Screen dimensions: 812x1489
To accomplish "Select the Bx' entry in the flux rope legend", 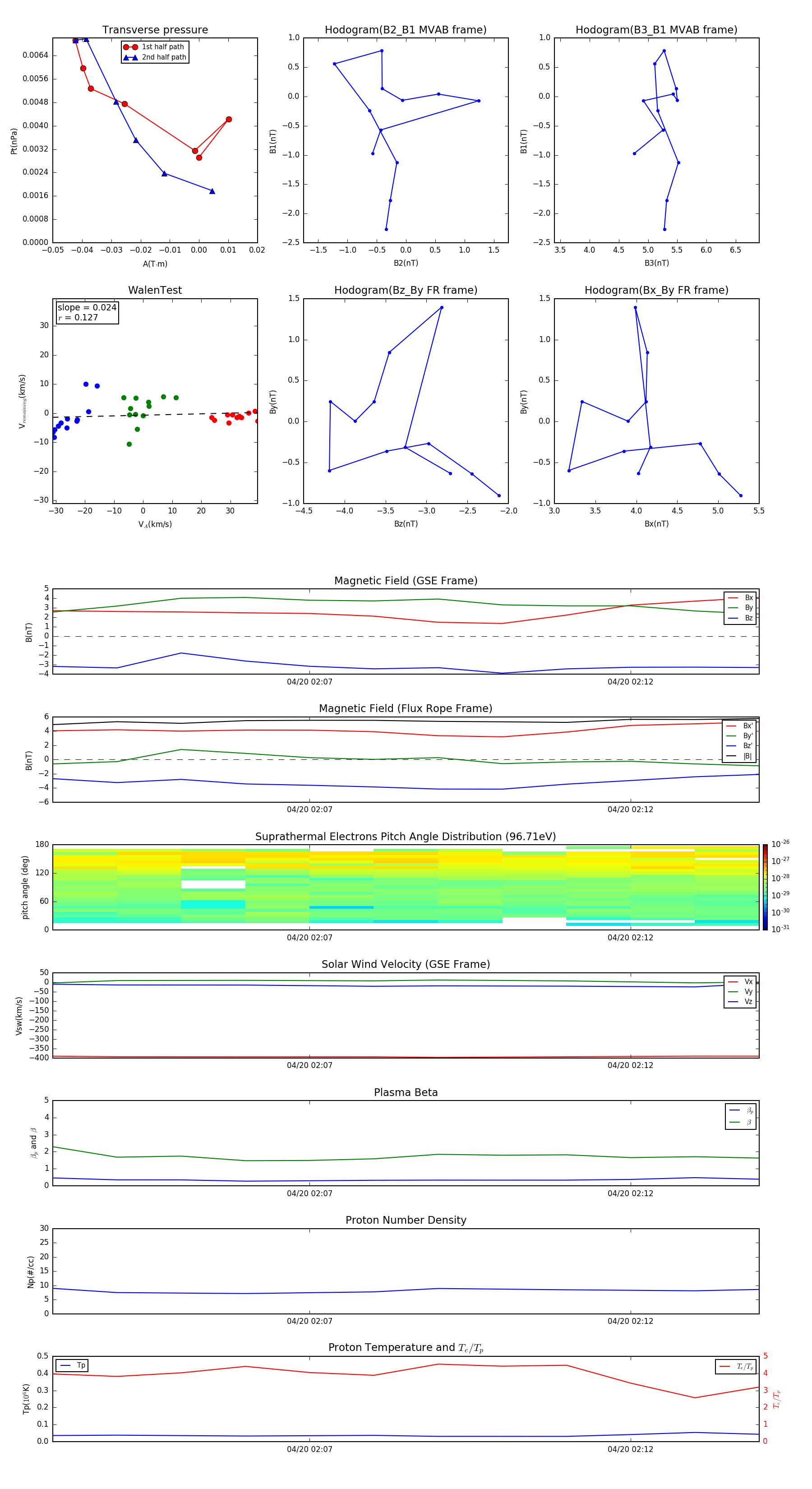I will 740,726.
